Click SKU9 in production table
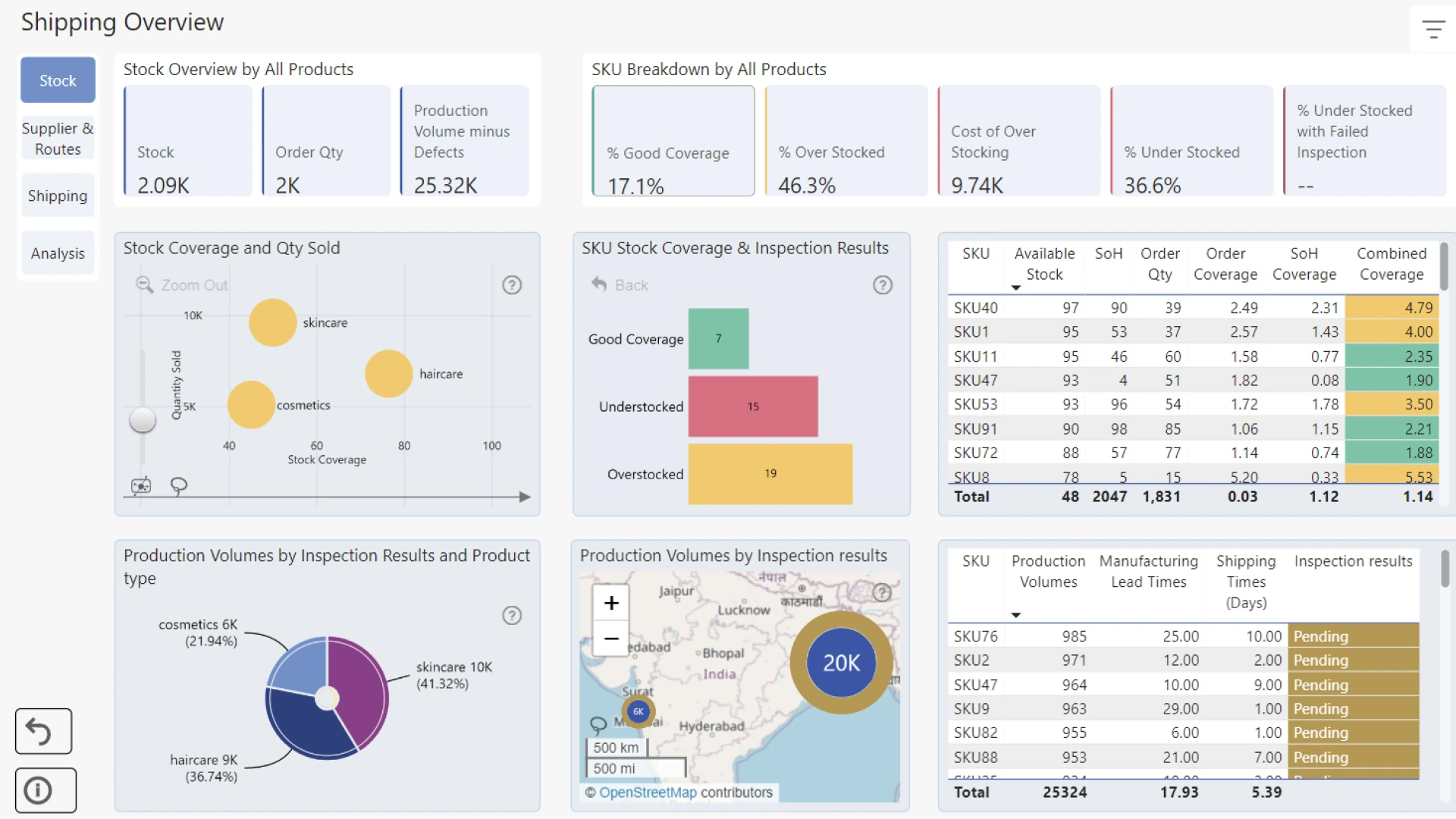 click(x=971, y=708)
